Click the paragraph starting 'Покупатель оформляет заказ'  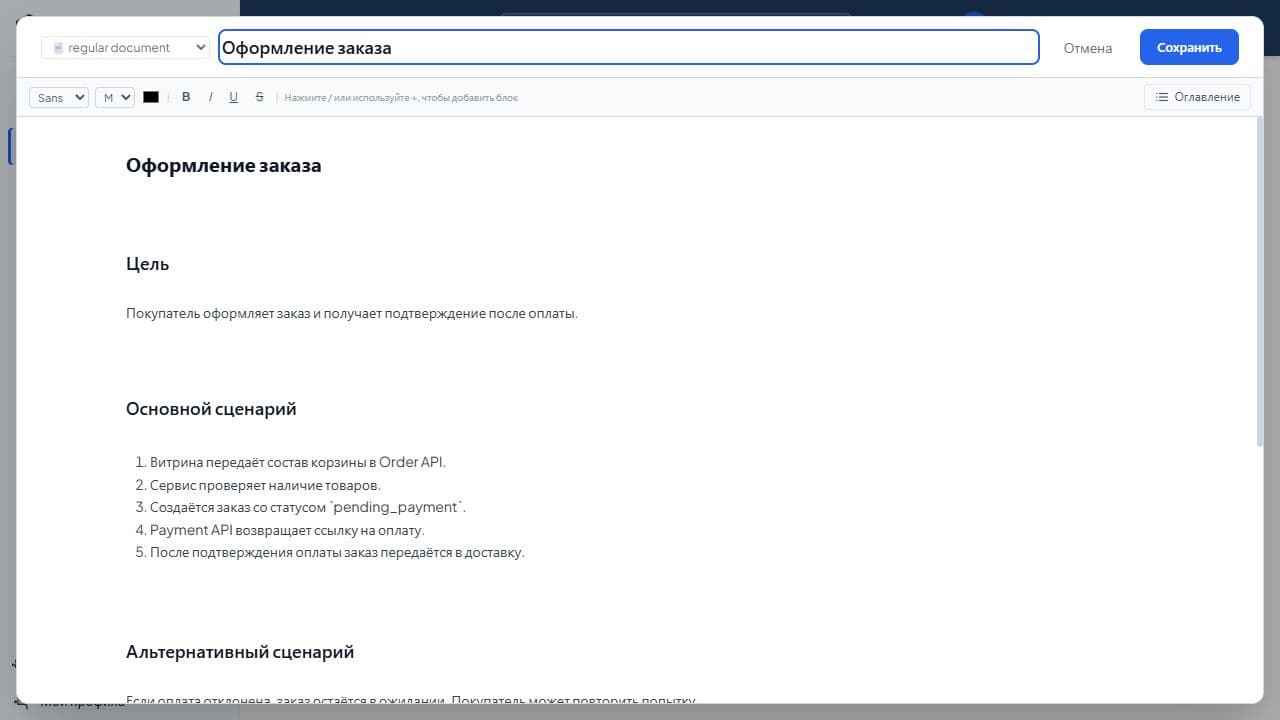tap(352, 313)
